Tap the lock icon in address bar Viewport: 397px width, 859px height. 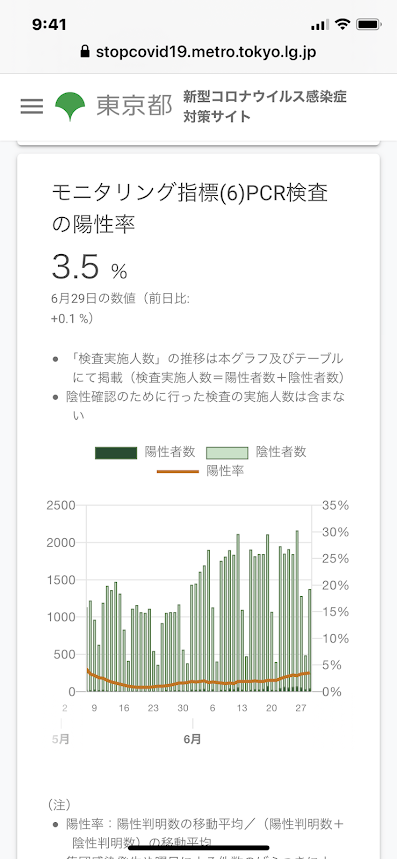[84, 52]
